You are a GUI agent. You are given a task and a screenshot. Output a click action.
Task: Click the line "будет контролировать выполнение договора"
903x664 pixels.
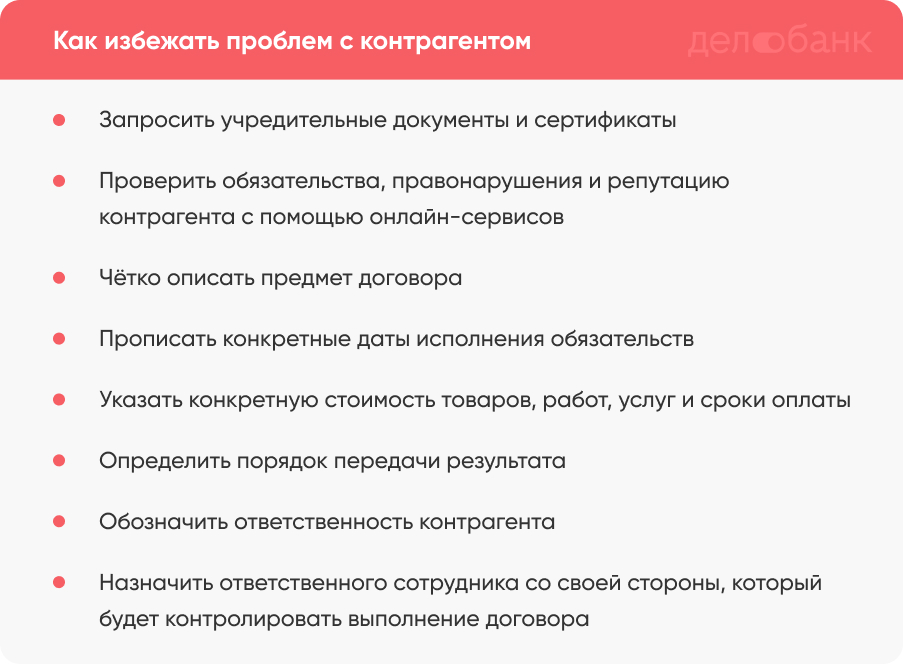click(344, 618)
